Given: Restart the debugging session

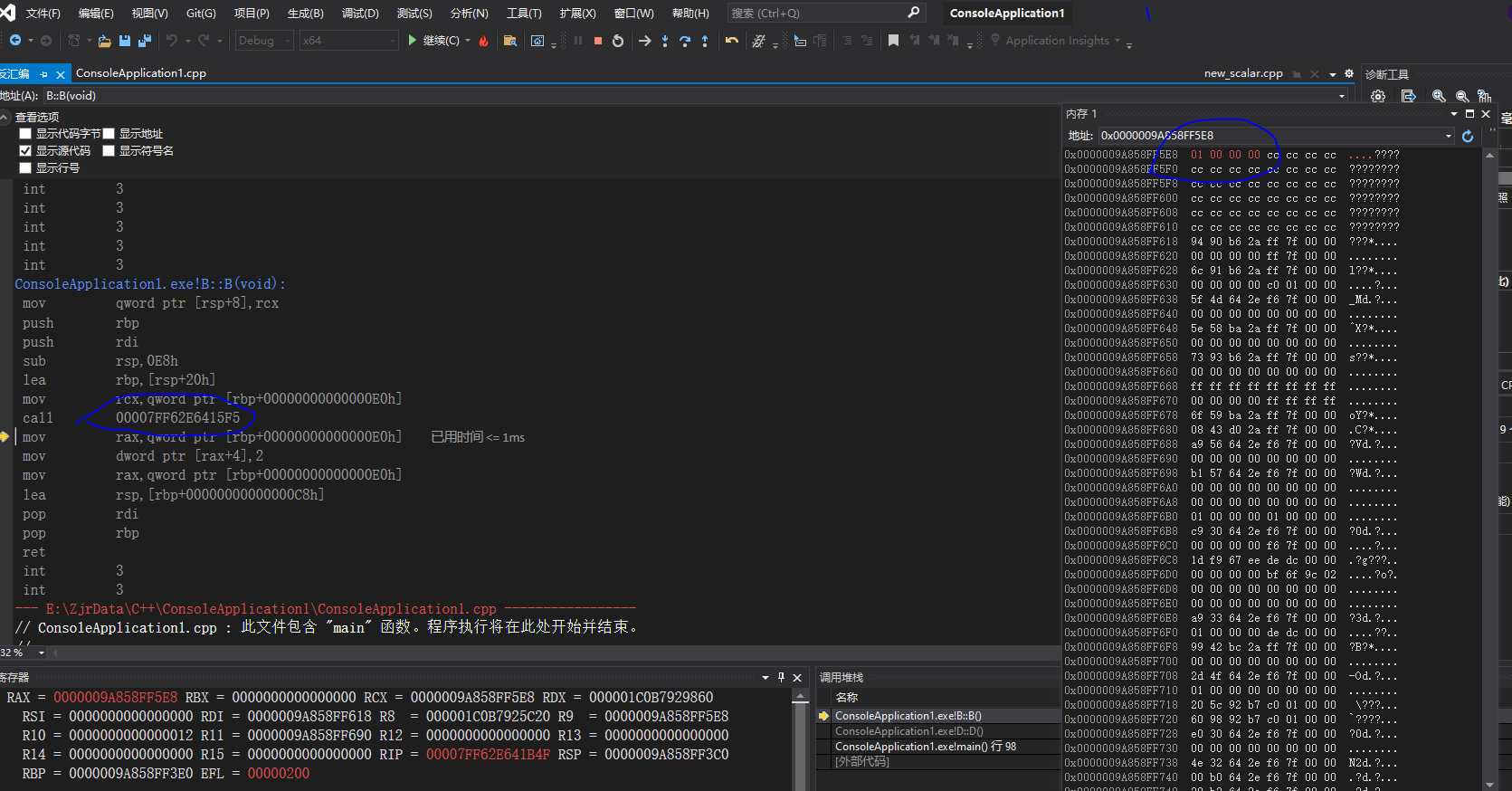Looking at the screenshot, I should tap(618, 41).
